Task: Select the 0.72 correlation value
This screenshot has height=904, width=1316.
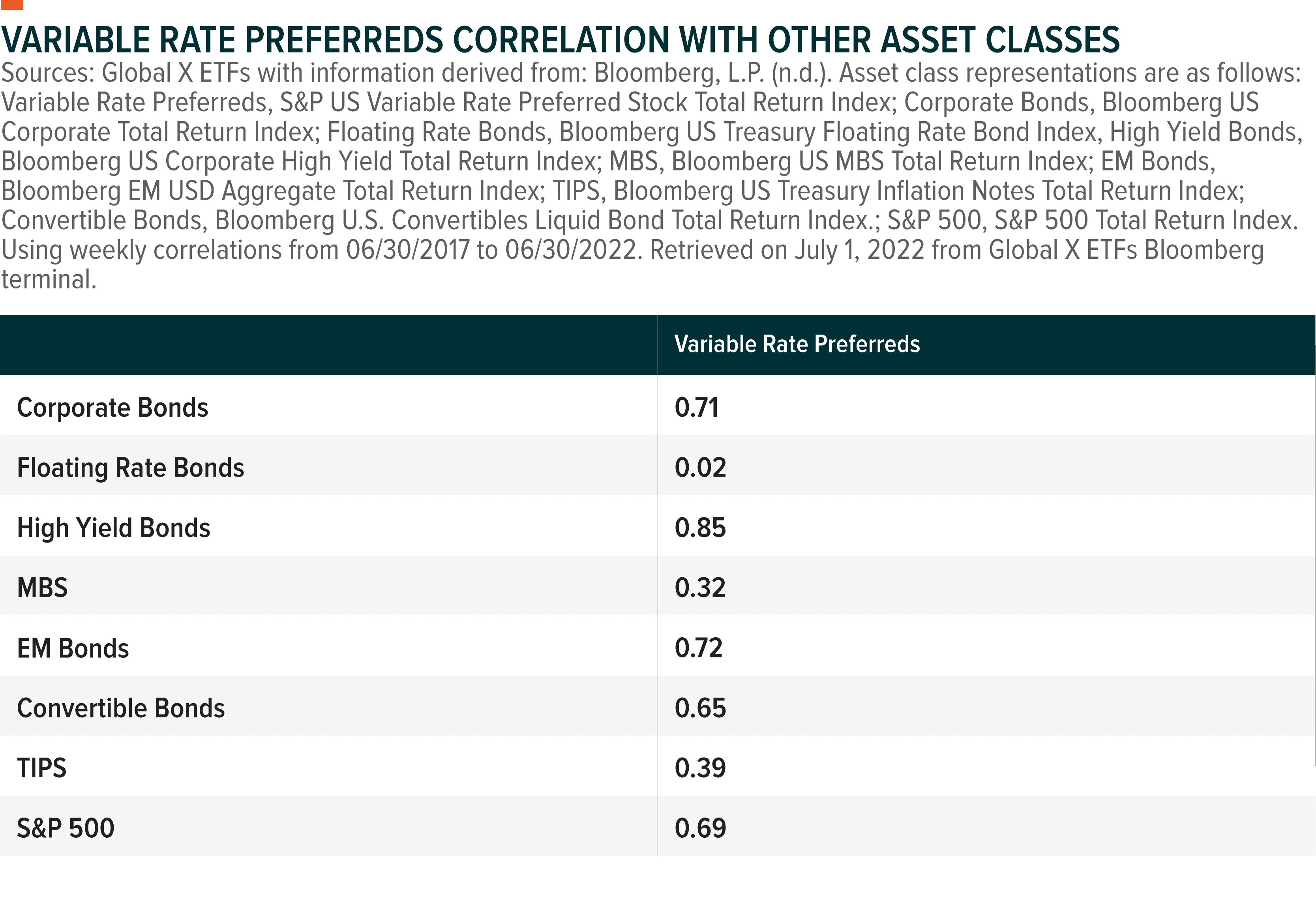Action: (699, 648)
